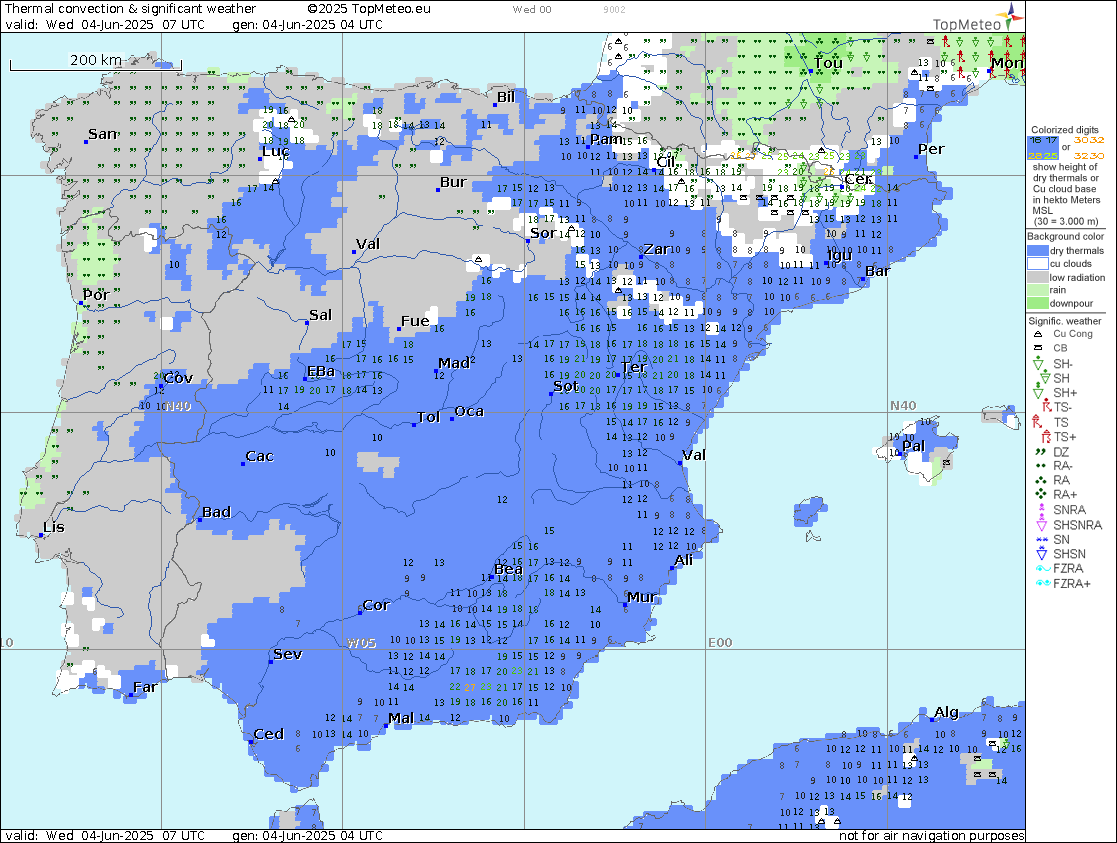Click the Per (Perpignan) city label

[x=931, y=149]
